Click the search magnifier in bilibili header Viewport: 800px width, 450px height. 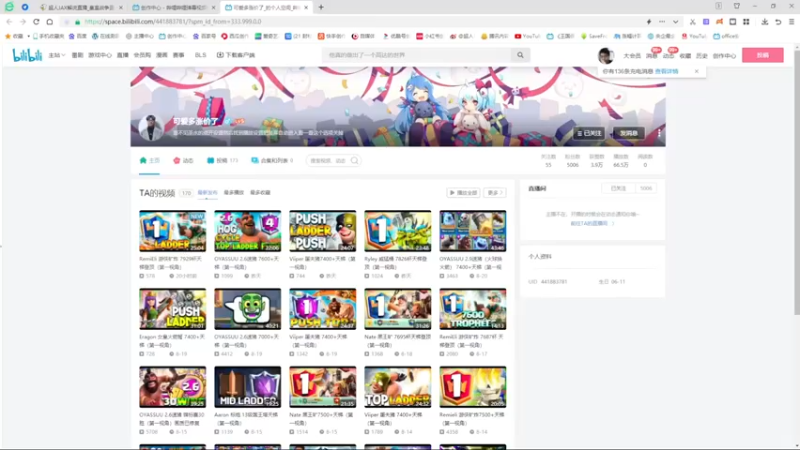pyautogui.click(x=520, y=55)
